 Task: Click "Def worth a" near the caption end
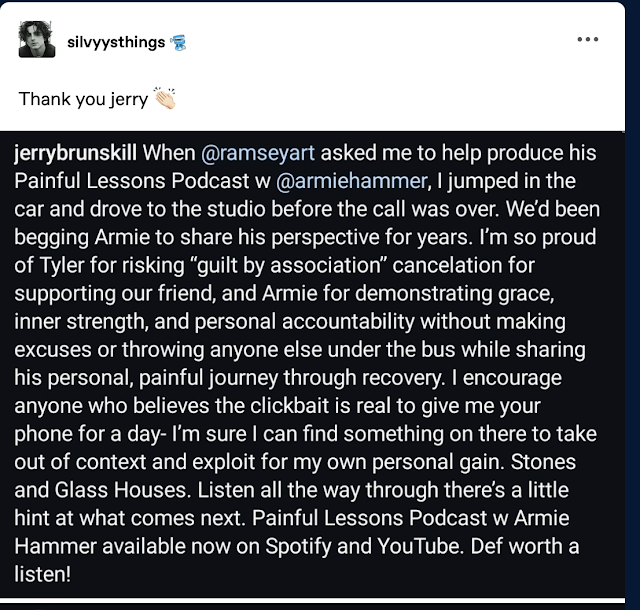pos(524,546)
